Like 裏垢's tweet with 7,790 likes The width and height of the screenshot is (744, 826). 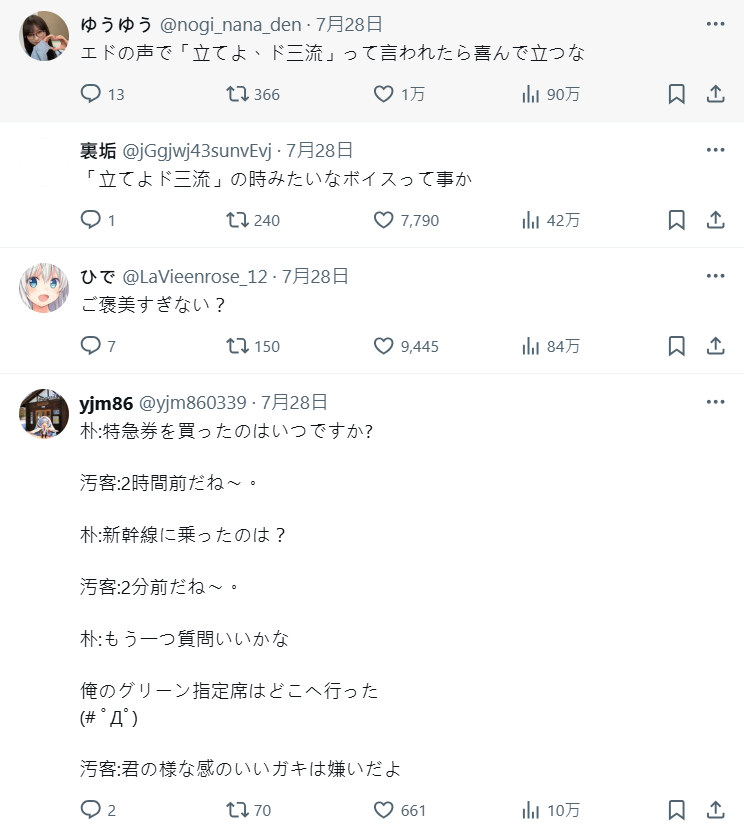click(x=384, y=220)
